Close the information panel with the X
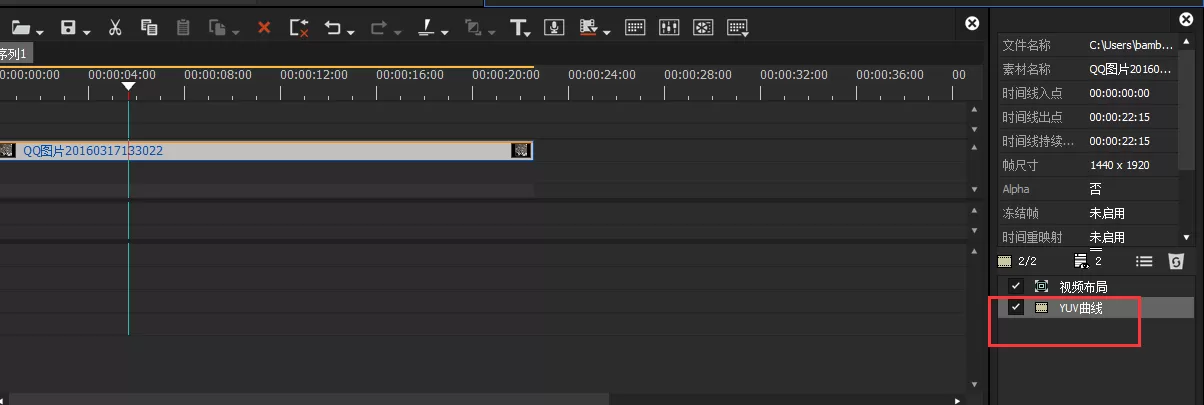This screenshot has height=405, width=1204. point(1185,19)
